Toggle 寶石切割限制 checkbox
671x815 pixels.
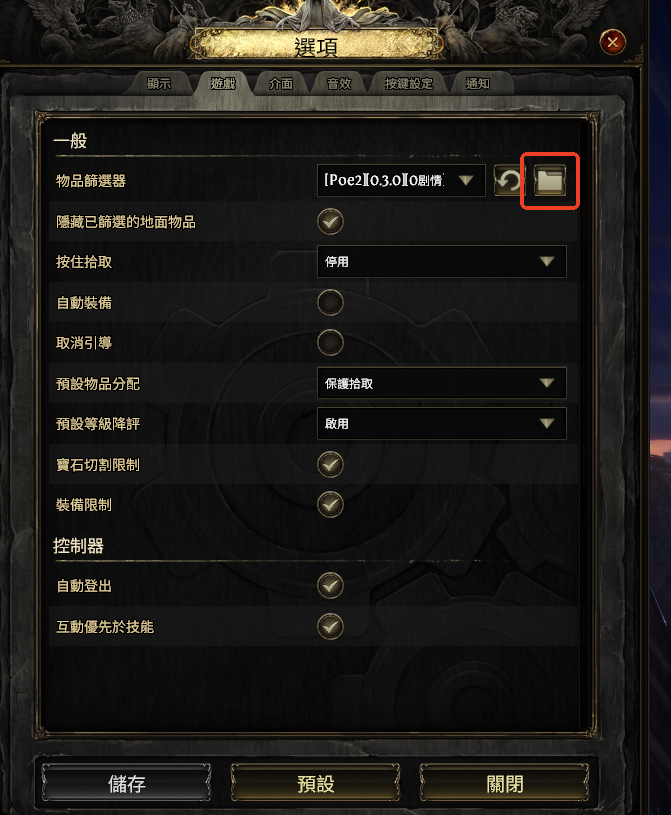tap(331, 464)
